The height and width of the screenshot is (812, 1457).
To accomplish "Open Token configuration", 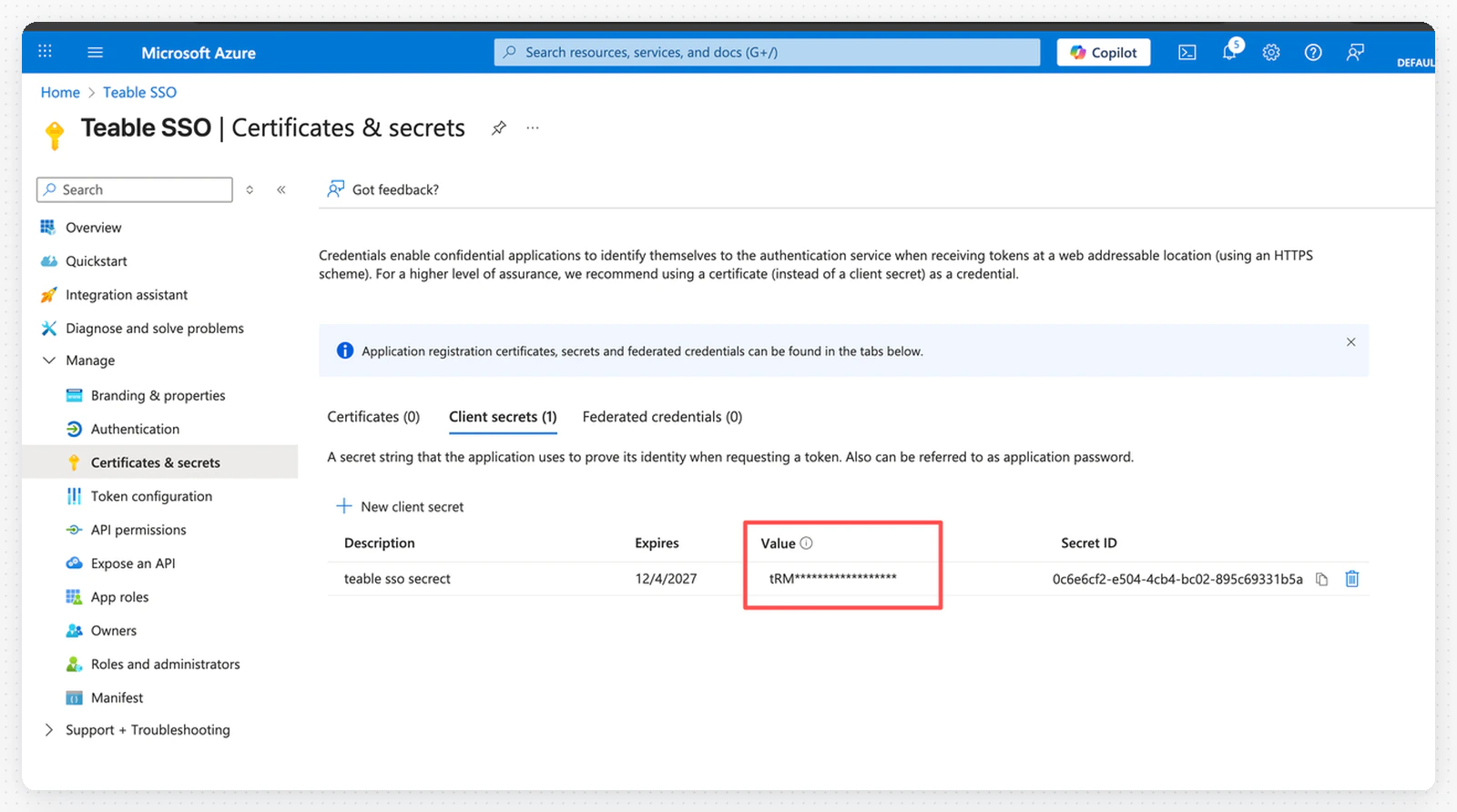I will click(x=151, y=496).
